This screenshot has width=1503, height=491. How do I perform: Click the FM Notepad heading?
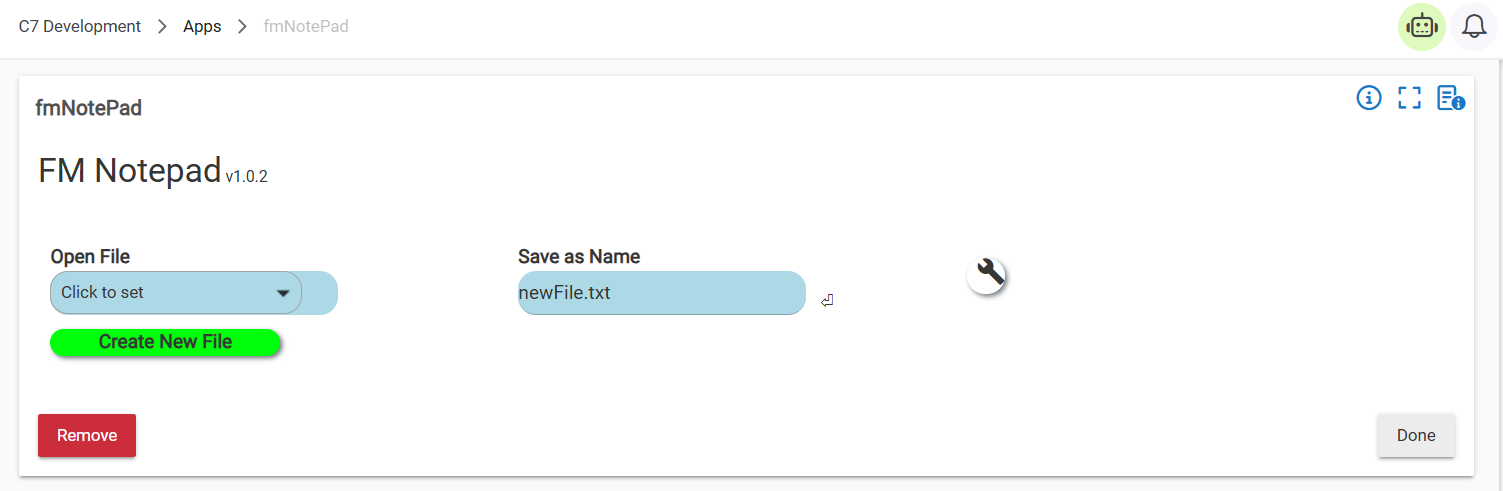(129, 171)
